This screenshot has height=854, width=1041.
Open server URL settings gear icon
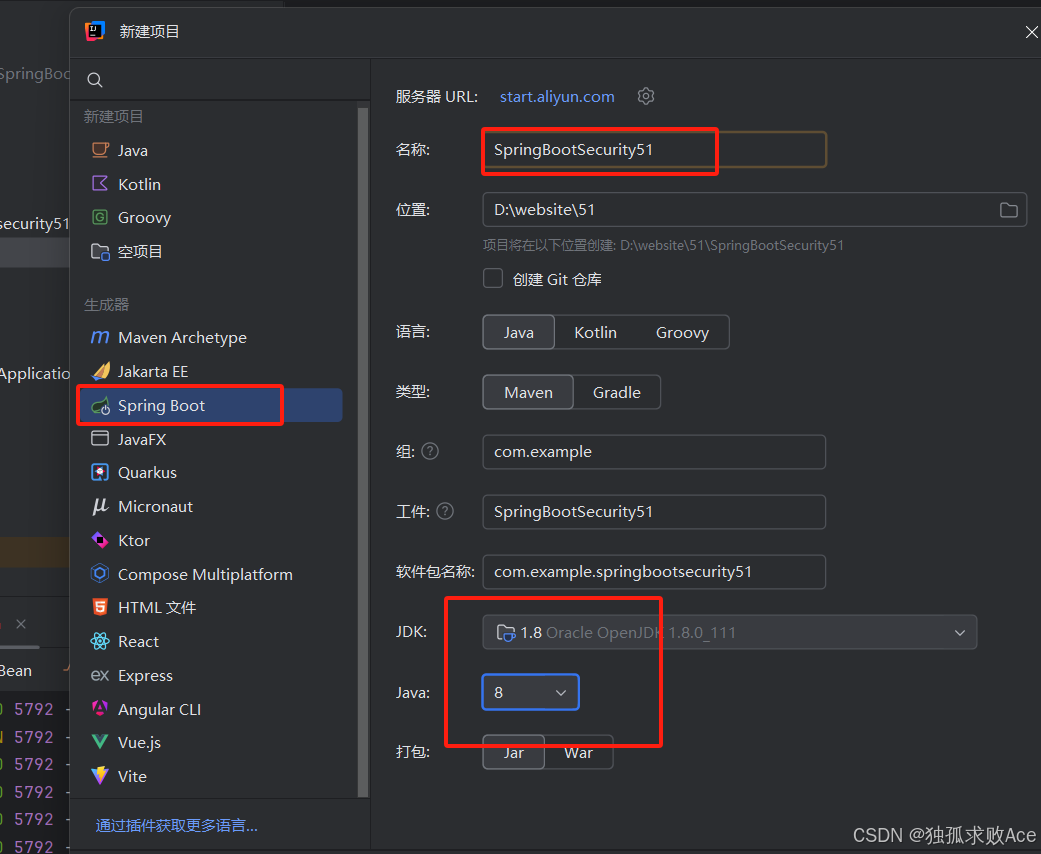pos(646,96)
